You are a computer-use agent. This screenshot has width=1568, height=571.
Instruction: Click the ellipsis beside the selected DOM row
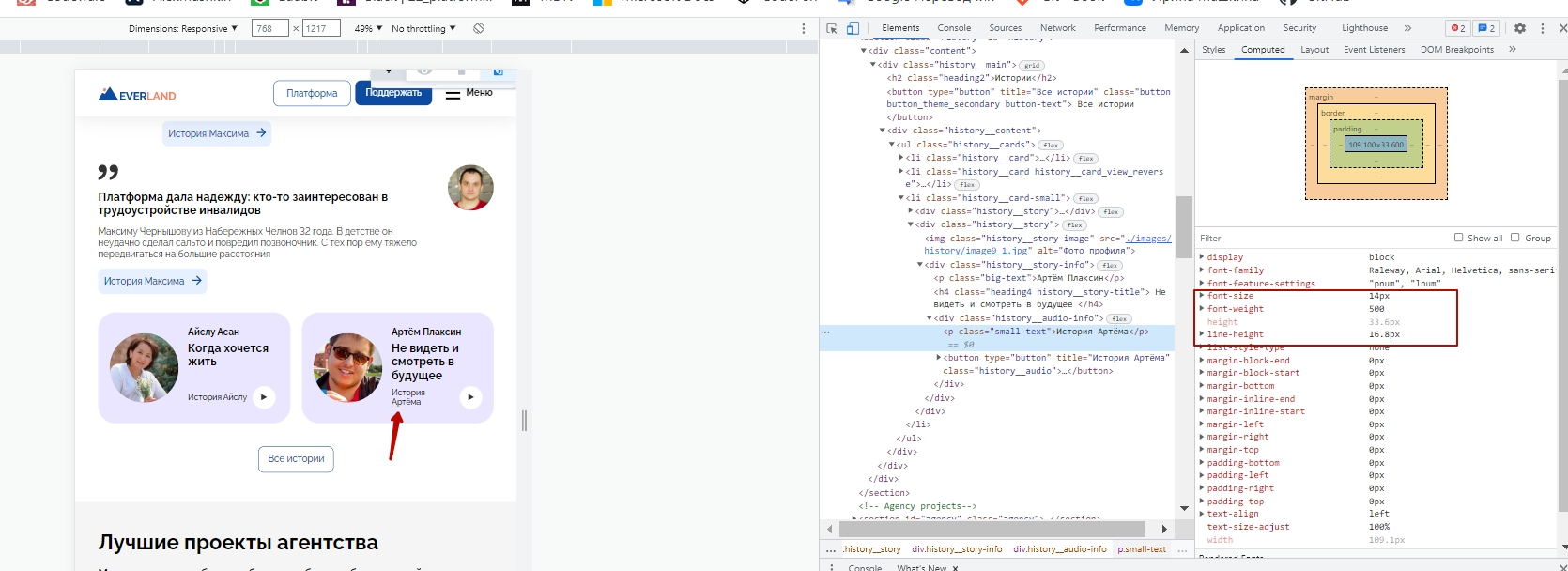point(825,332)
